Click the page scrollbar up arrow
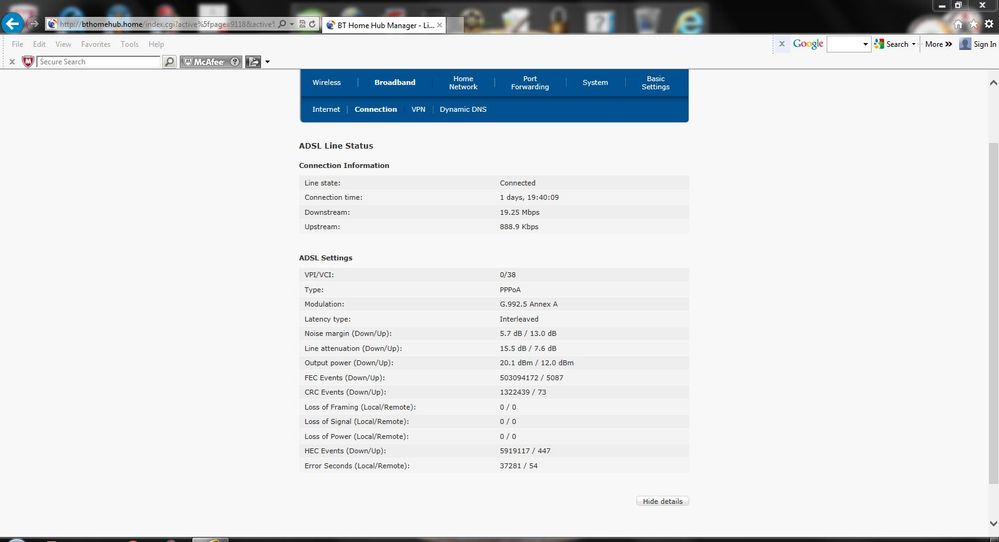The height and width of the screenshot is (542, 999). (993, 83)
